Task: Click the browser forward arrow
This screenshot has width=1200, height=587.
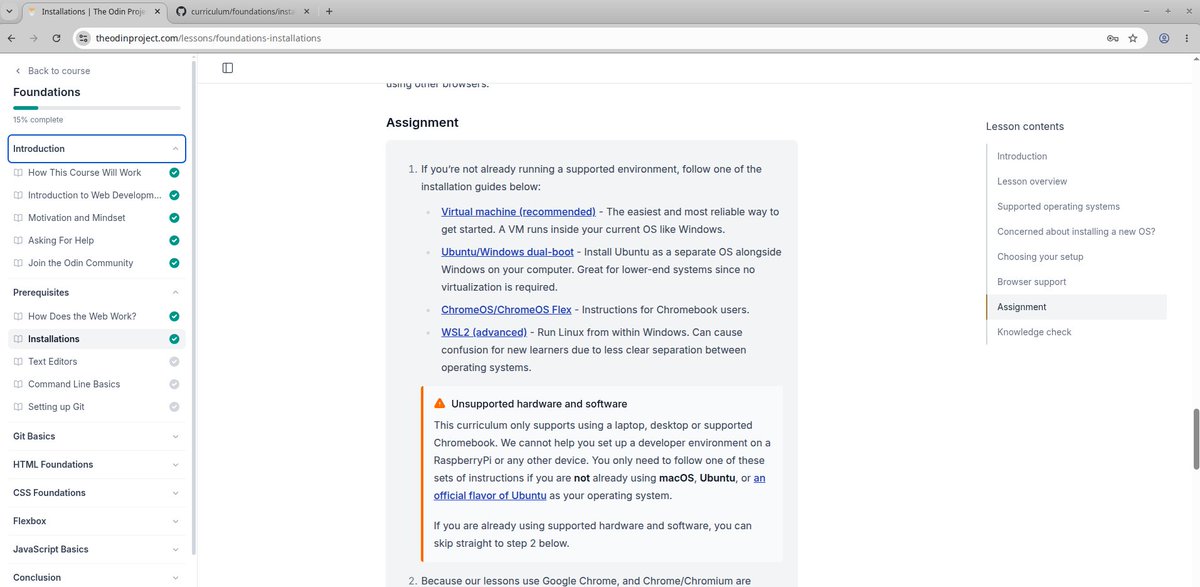Action: [33, 38]
